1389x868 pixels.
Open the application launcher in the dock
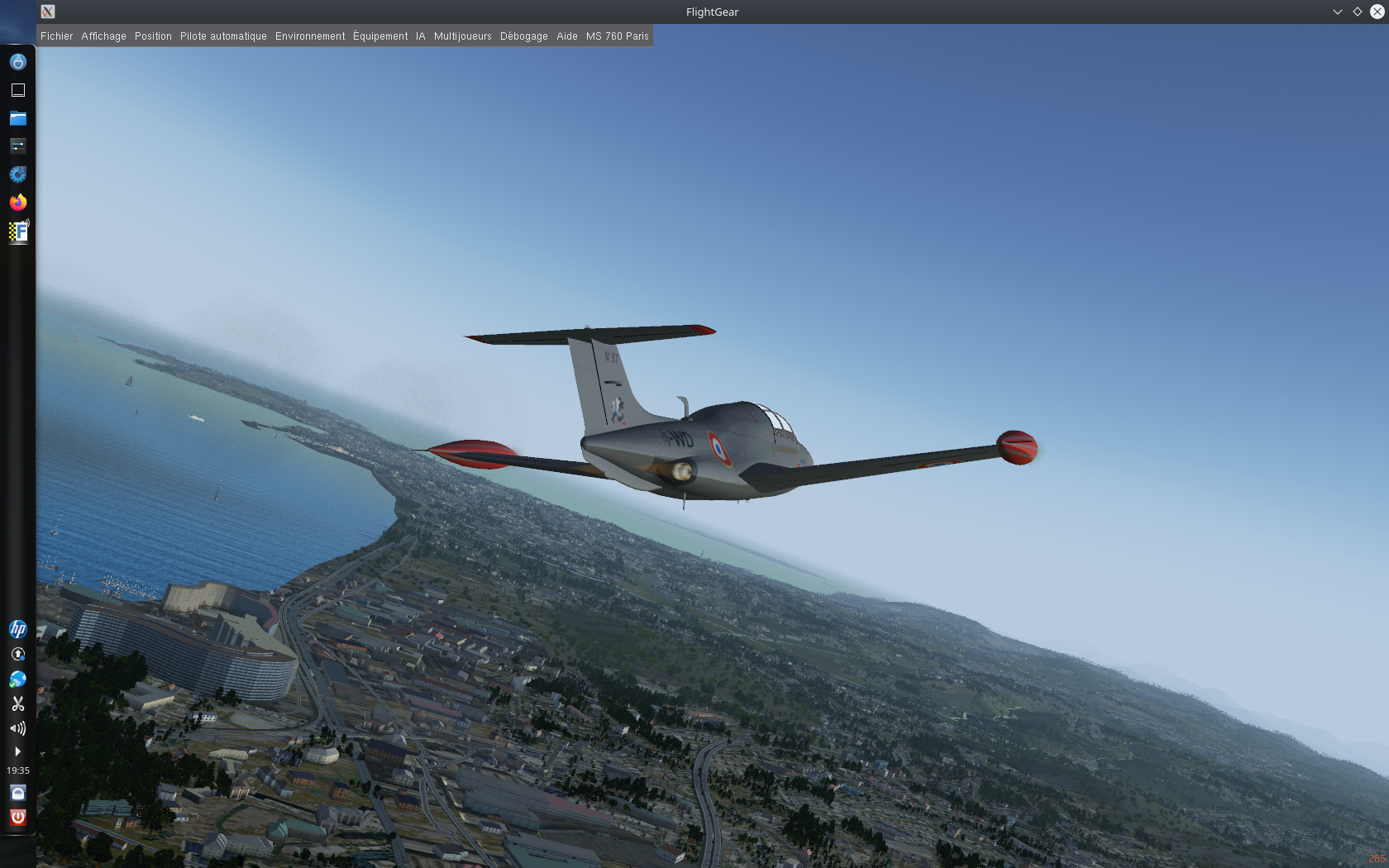tap(17, 62)
